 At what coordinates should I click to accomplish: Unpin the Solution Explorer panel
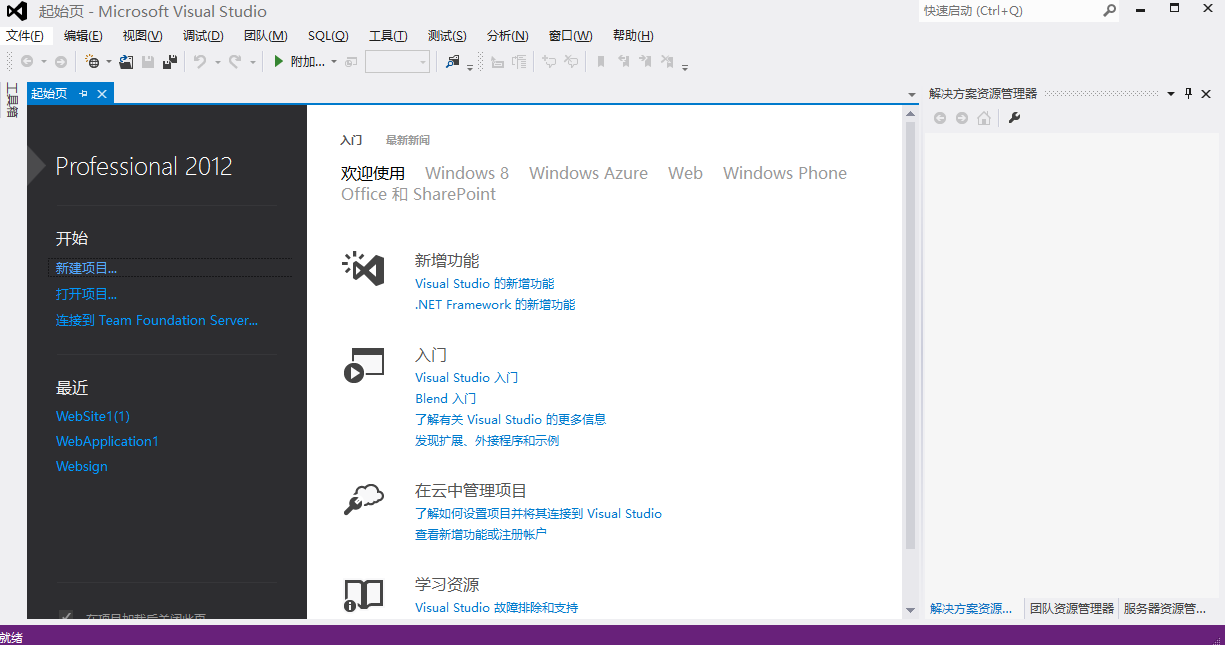pyautogui.click(x=1188, y=93)
